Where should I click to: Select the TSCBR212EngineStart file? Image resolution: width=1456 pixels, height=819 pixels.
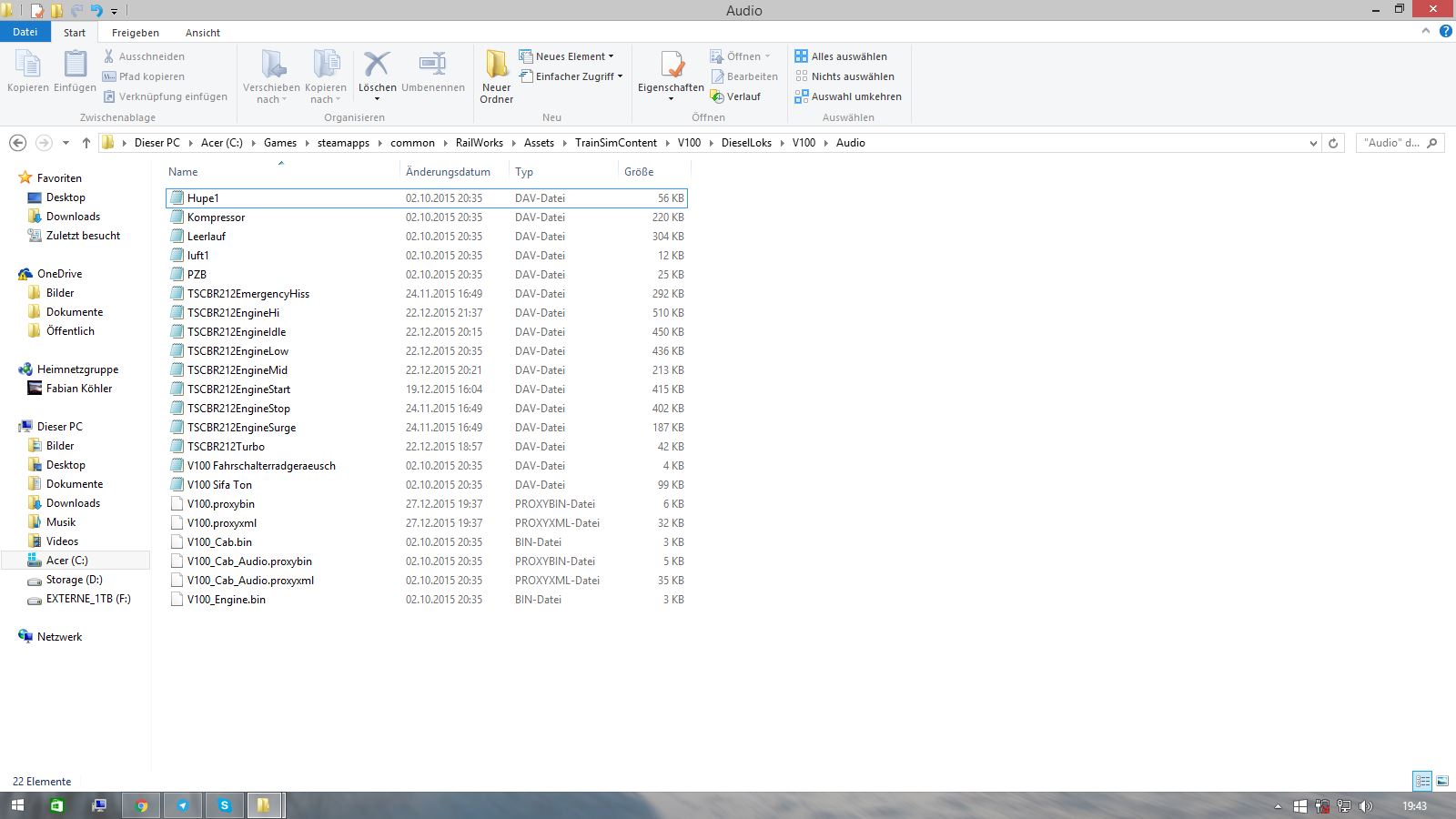pos(238,389)
